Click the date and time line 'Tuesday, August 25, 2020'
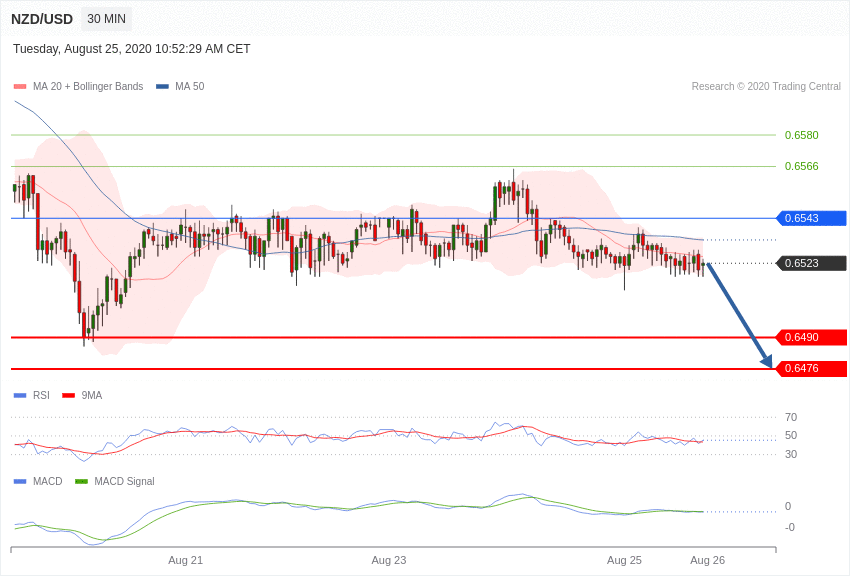This screenshot has height=576, width=850. [x=132, y=49]
